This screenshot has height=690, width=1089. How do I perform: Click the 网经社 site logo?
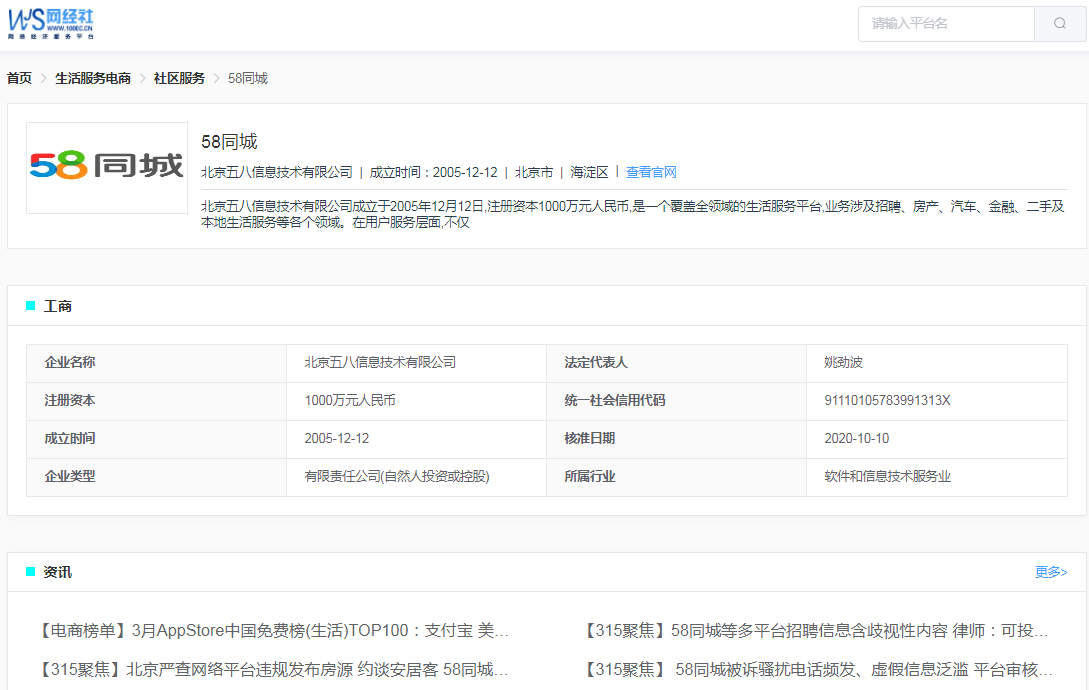[51, 23]
